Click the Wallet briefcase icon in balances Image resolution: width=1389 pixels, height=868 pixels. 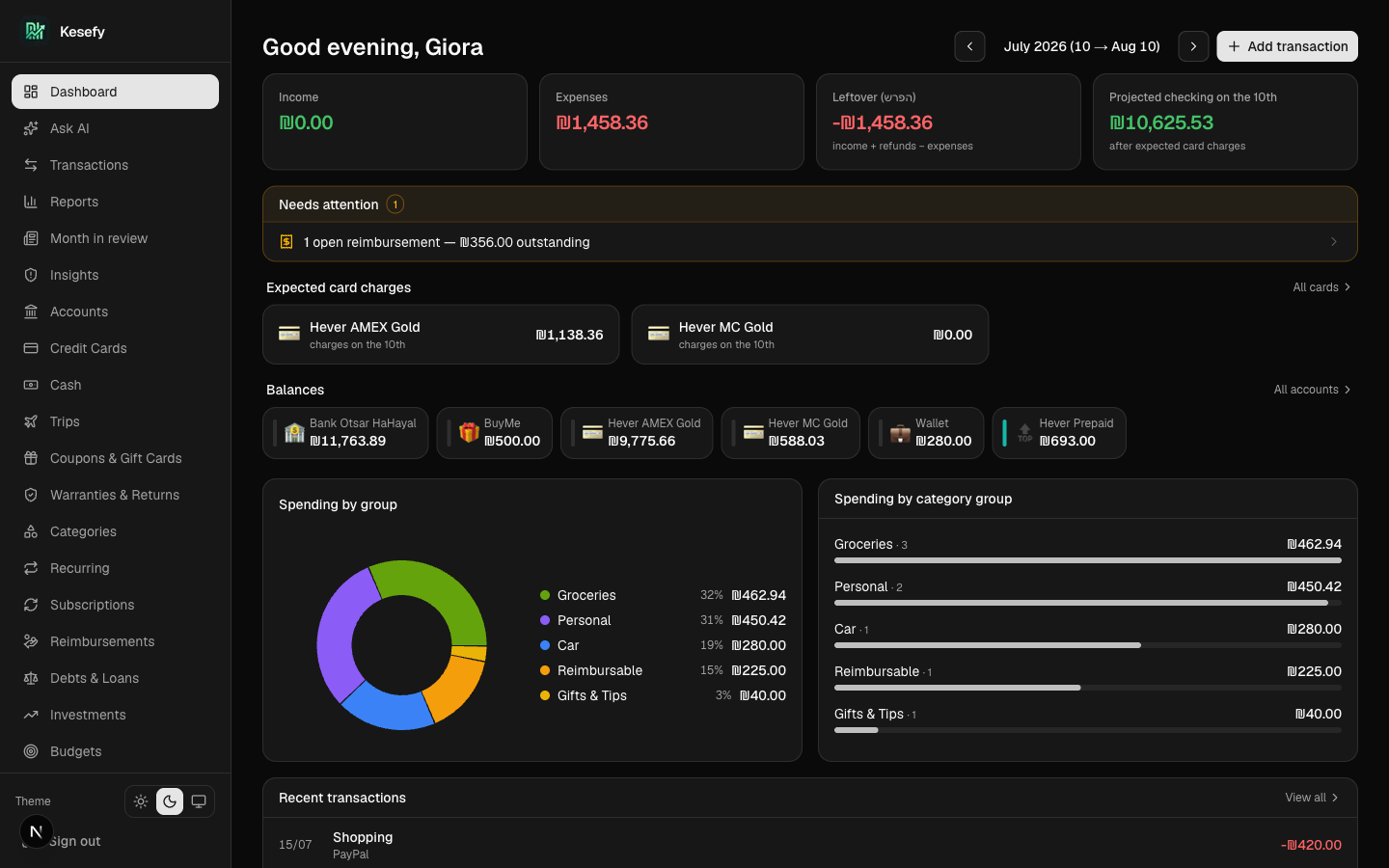pos(900,433)
